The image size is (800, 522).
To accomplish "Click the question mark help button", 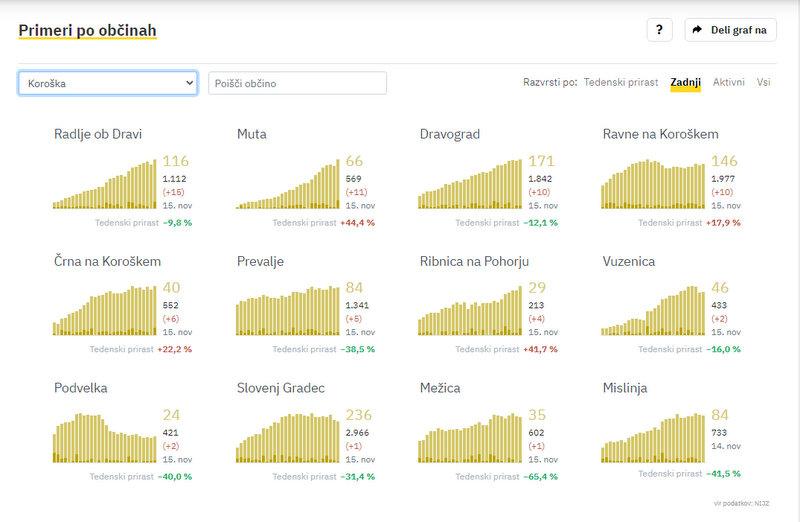I will (x=658, y=30).
